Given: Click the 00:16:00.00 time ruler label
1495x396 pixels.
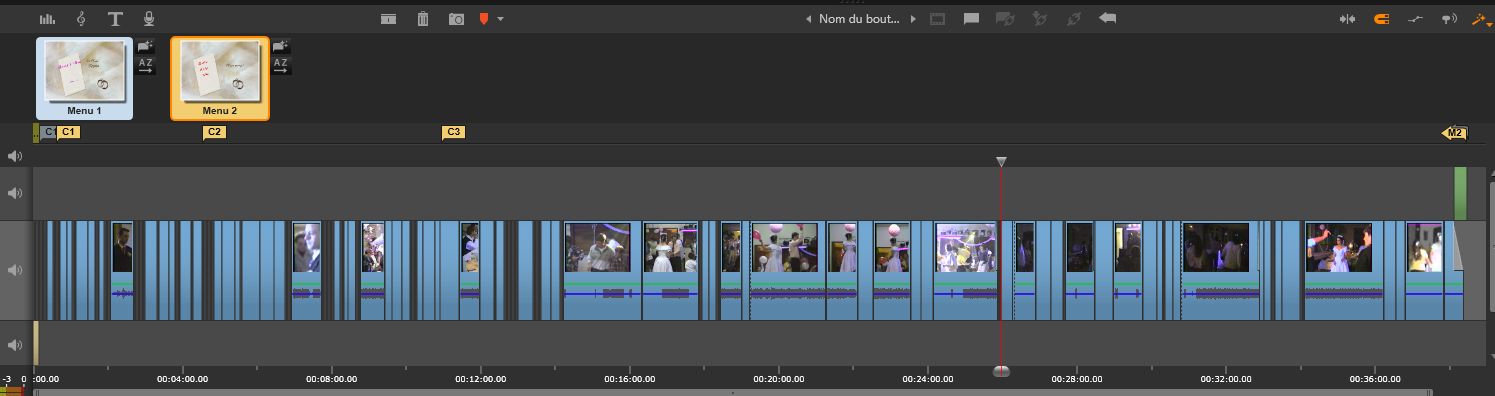Looking at the screenshot, I should click(630, 379).
